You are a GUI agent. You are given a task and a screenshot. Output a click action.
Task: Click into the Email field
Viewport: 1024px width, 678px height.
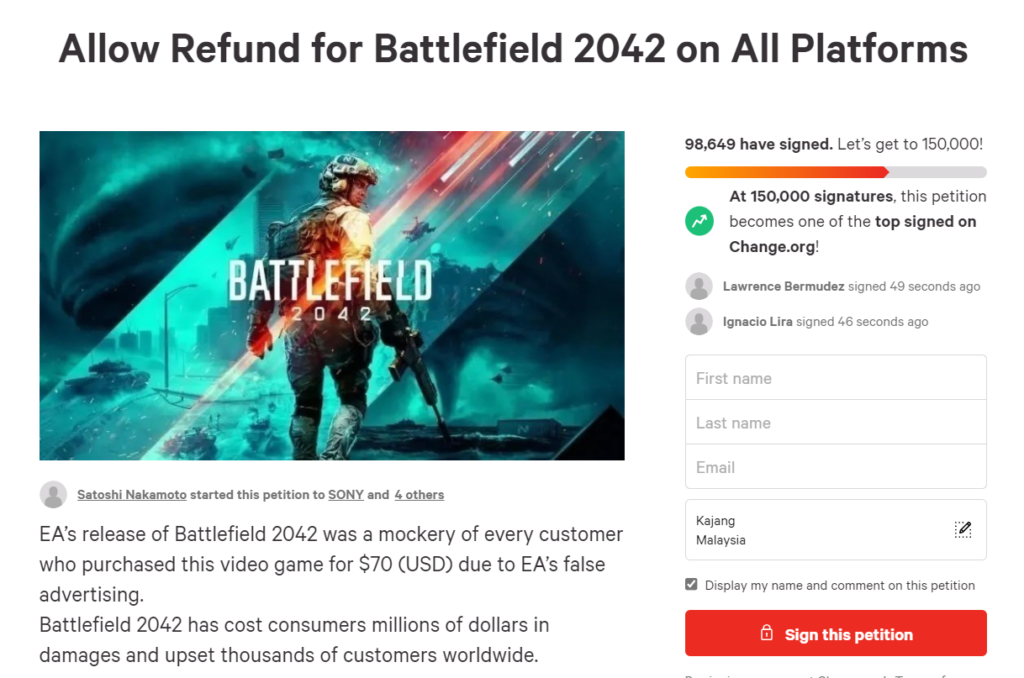tap(835, 467)
